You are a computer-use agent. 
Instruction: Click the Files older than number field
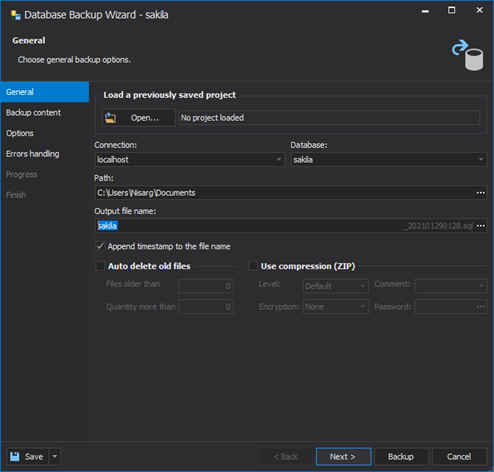[x=206, y=286]
